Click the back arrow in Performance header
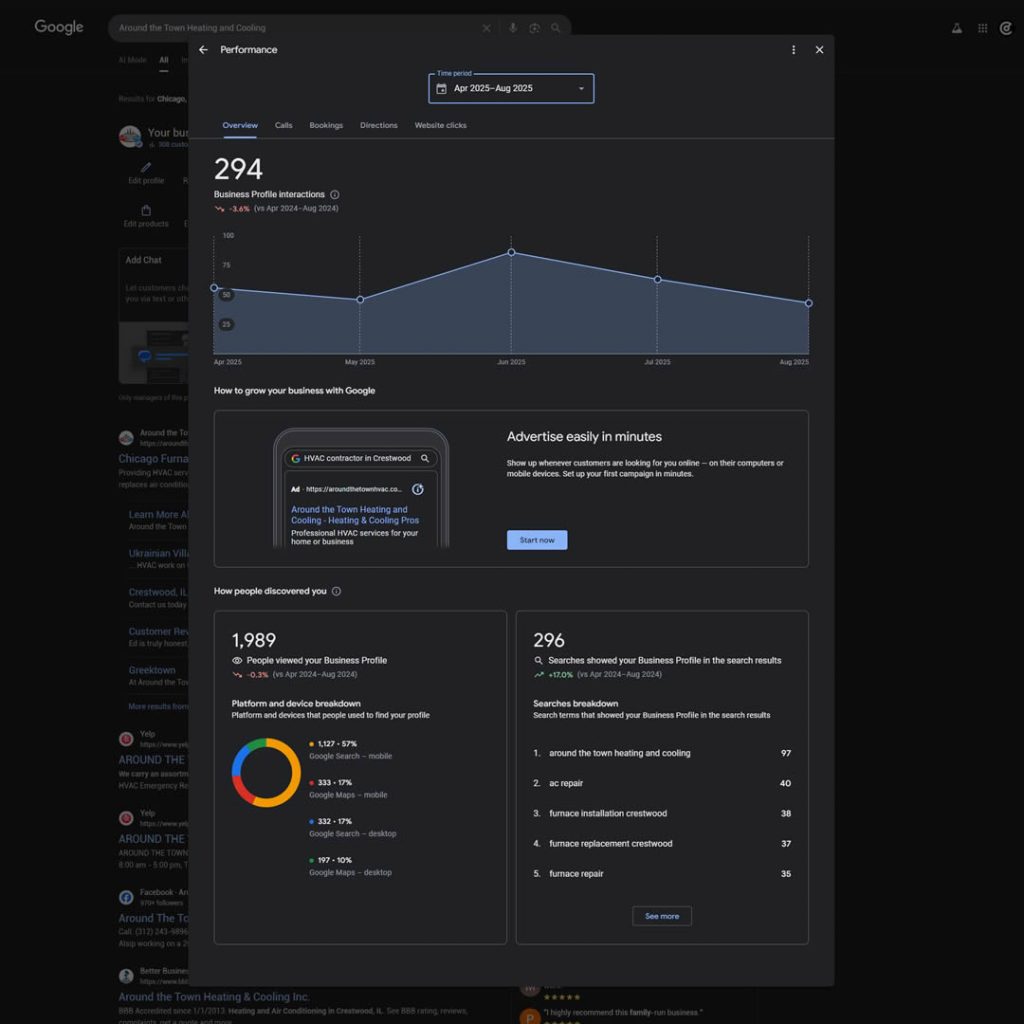This screenshot has height=1024, width=1024. coord(204,50)
